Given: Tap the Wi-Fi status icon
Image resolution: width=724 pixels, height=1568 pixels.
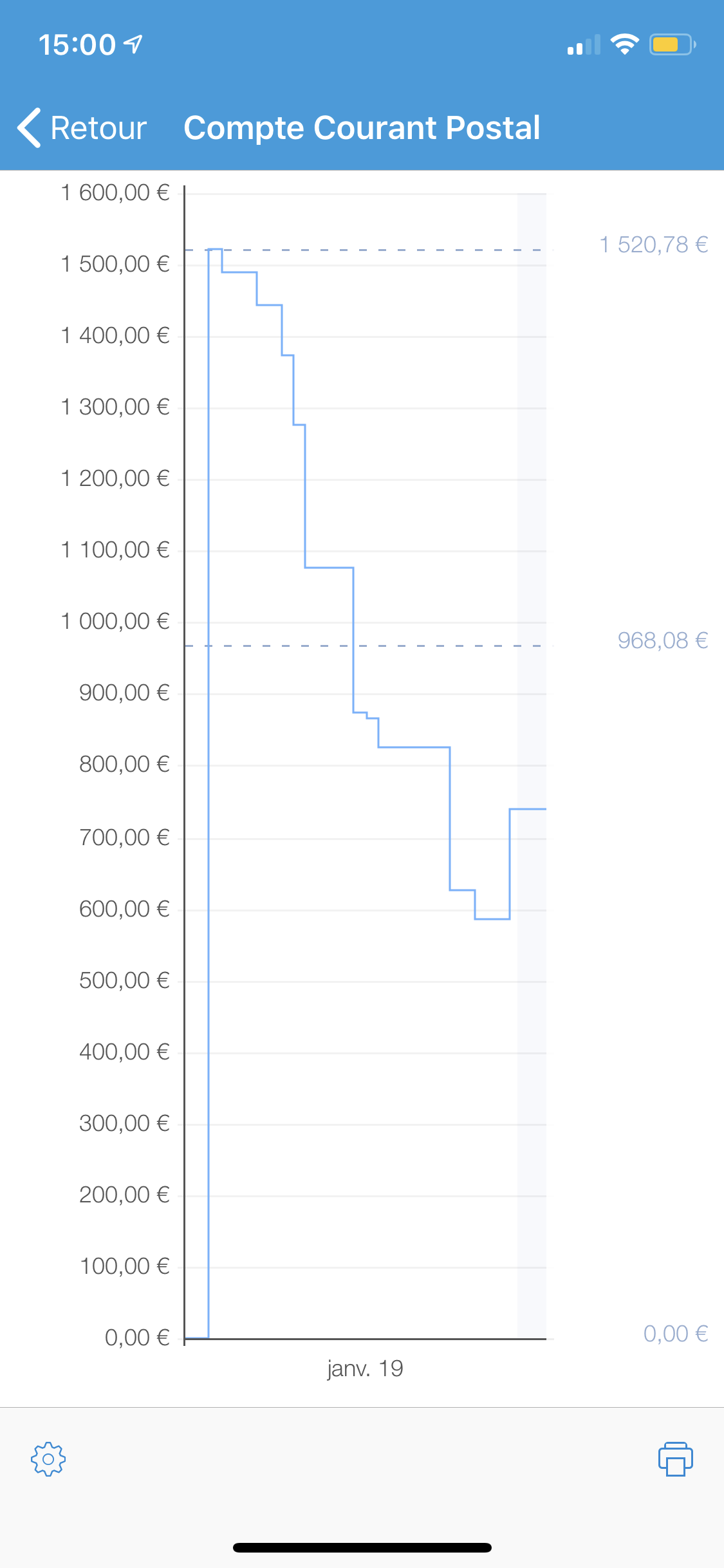Looking at the screenshot, I should [x=624, y=44].
